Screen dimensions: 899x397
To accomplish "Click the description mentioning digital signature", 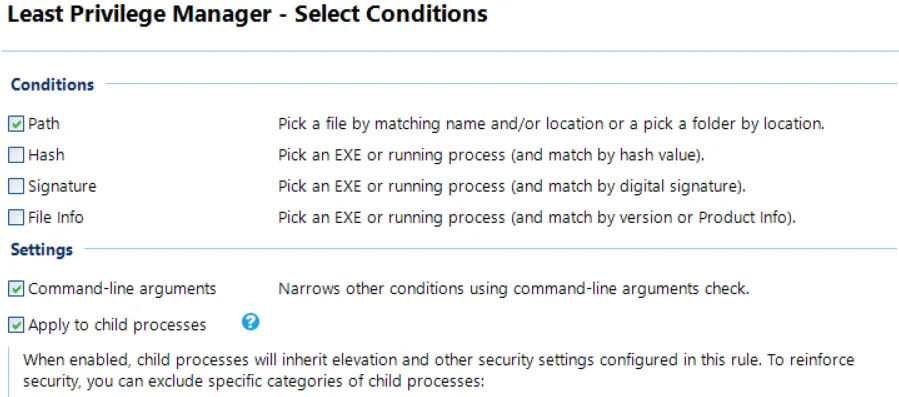I will point(512,186).
